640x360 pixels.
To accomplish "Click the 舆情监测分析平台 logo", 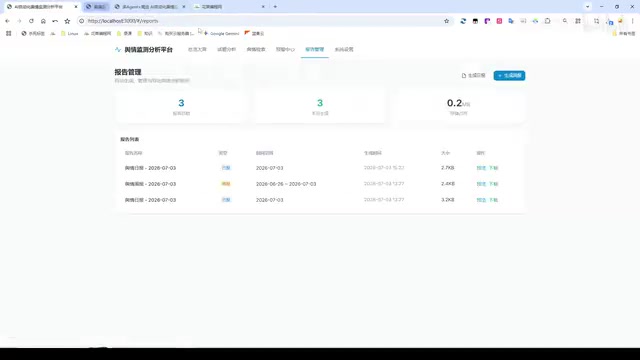I will 144,50.
